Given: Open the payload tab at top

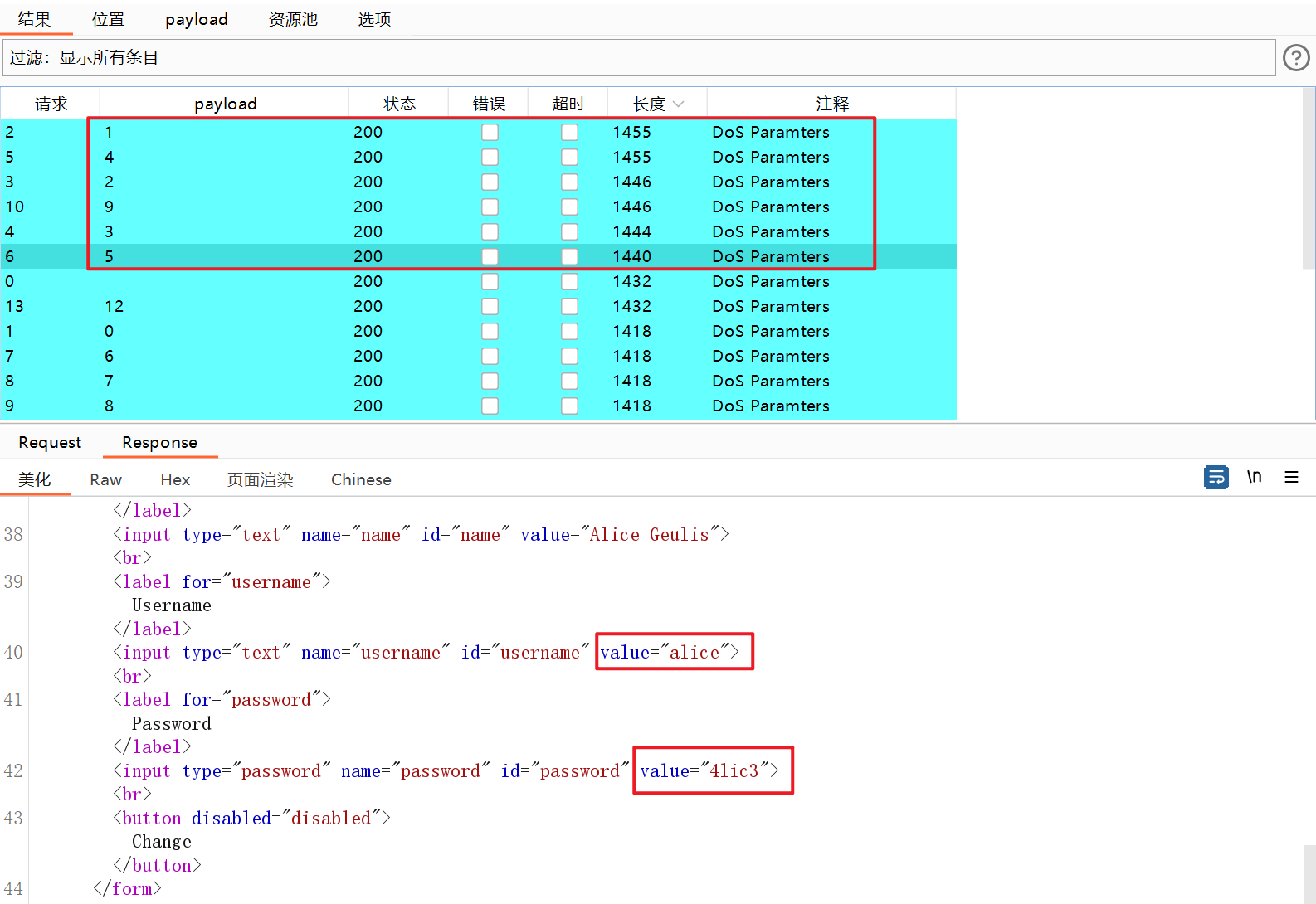Looking at the screenshot, I should click(197, 19).
